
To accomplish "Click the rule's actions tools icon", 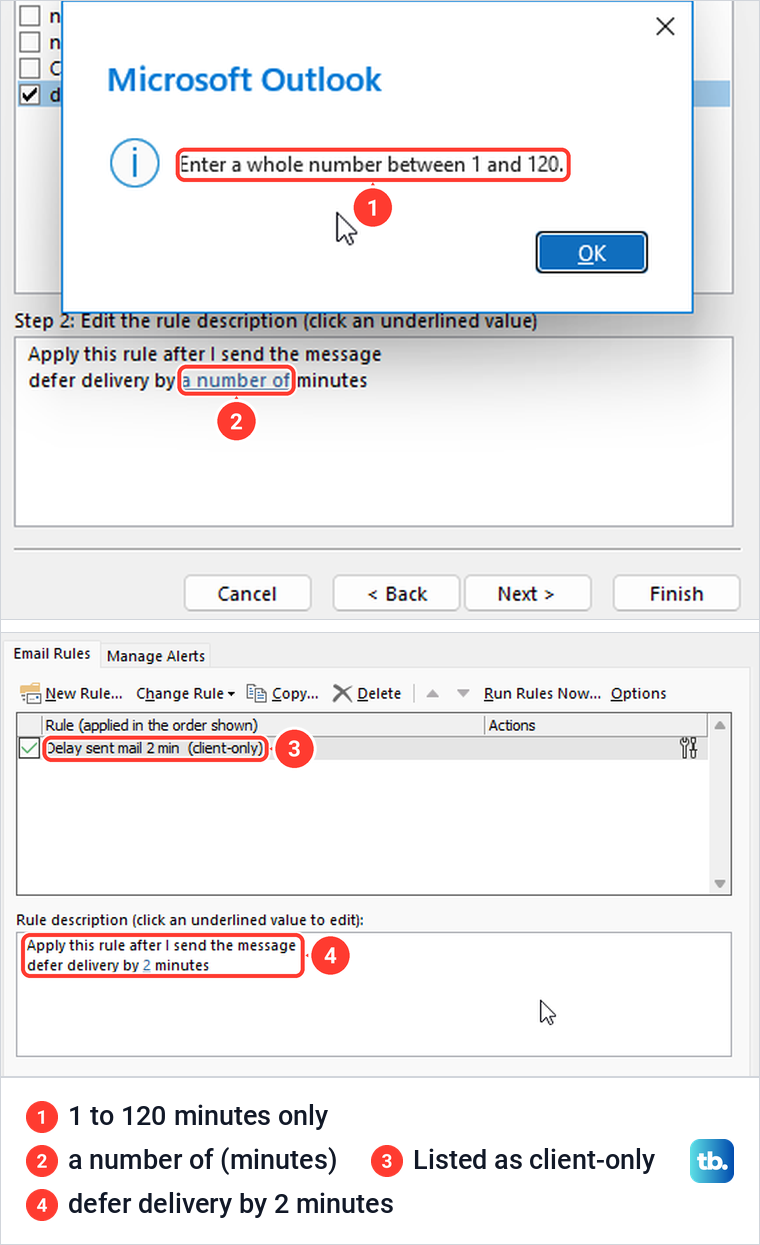I will point(688,747).
